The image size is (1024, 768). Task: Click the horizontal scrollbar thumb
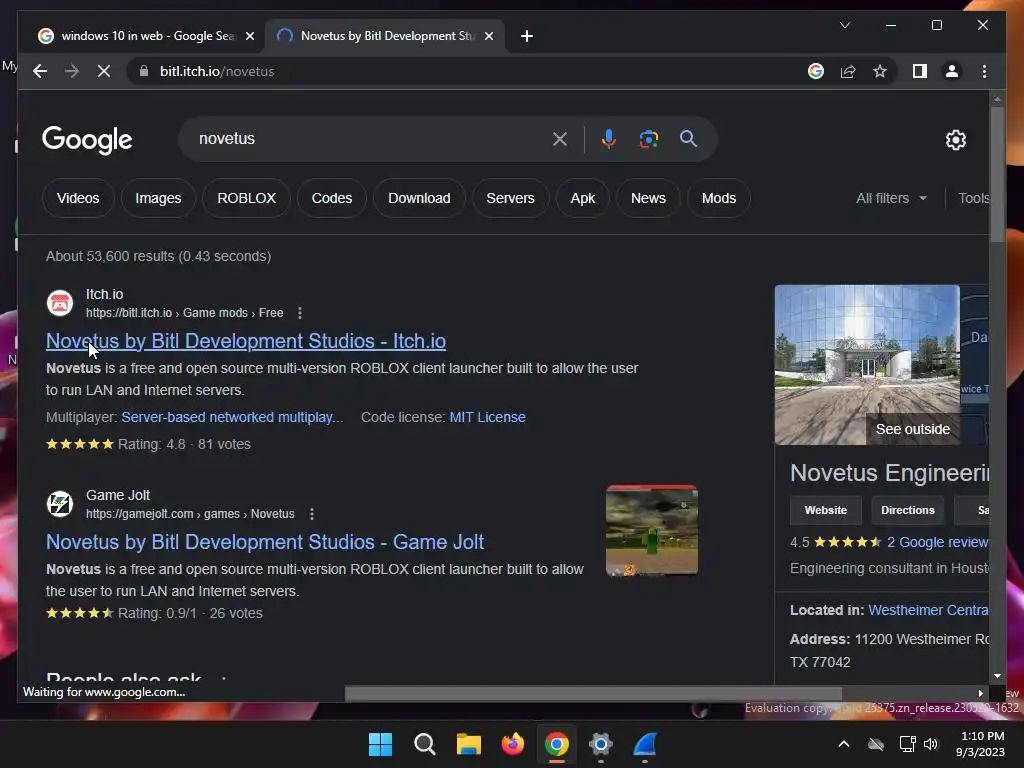coord(593,693)
